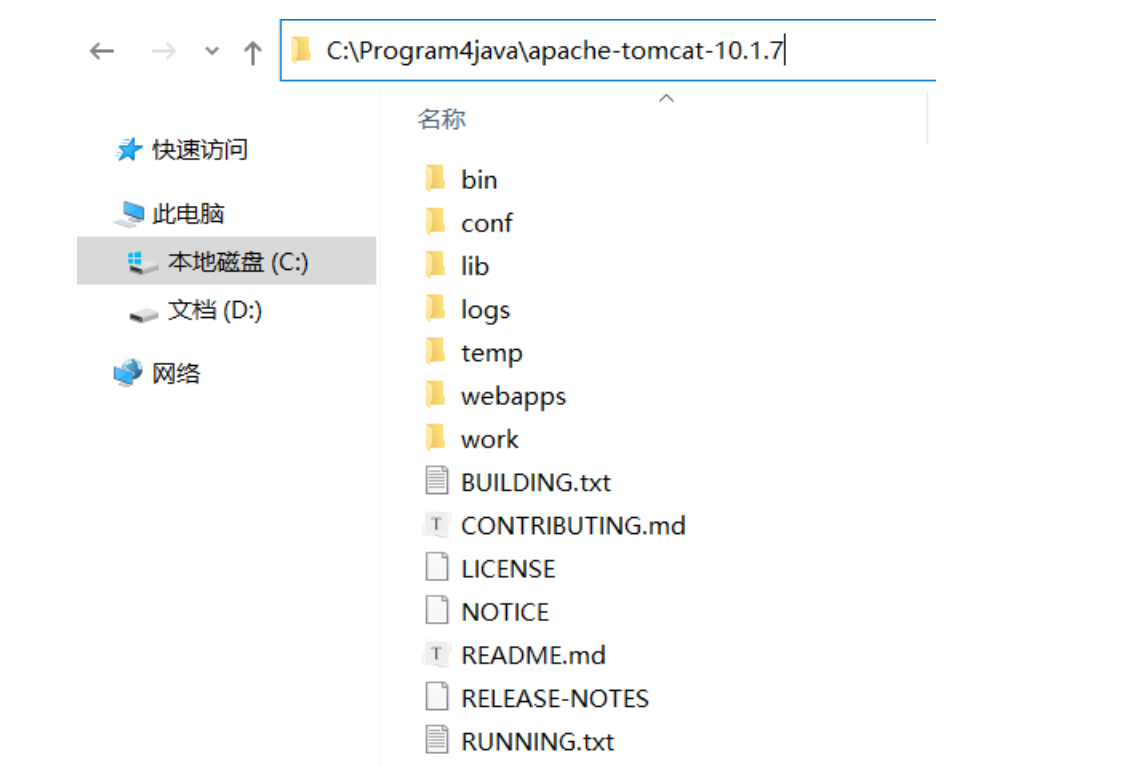This screenshot has width=1126, height=767.
Task: Select the CONTRIBUTING.md file name
Action: pos(573,526)
